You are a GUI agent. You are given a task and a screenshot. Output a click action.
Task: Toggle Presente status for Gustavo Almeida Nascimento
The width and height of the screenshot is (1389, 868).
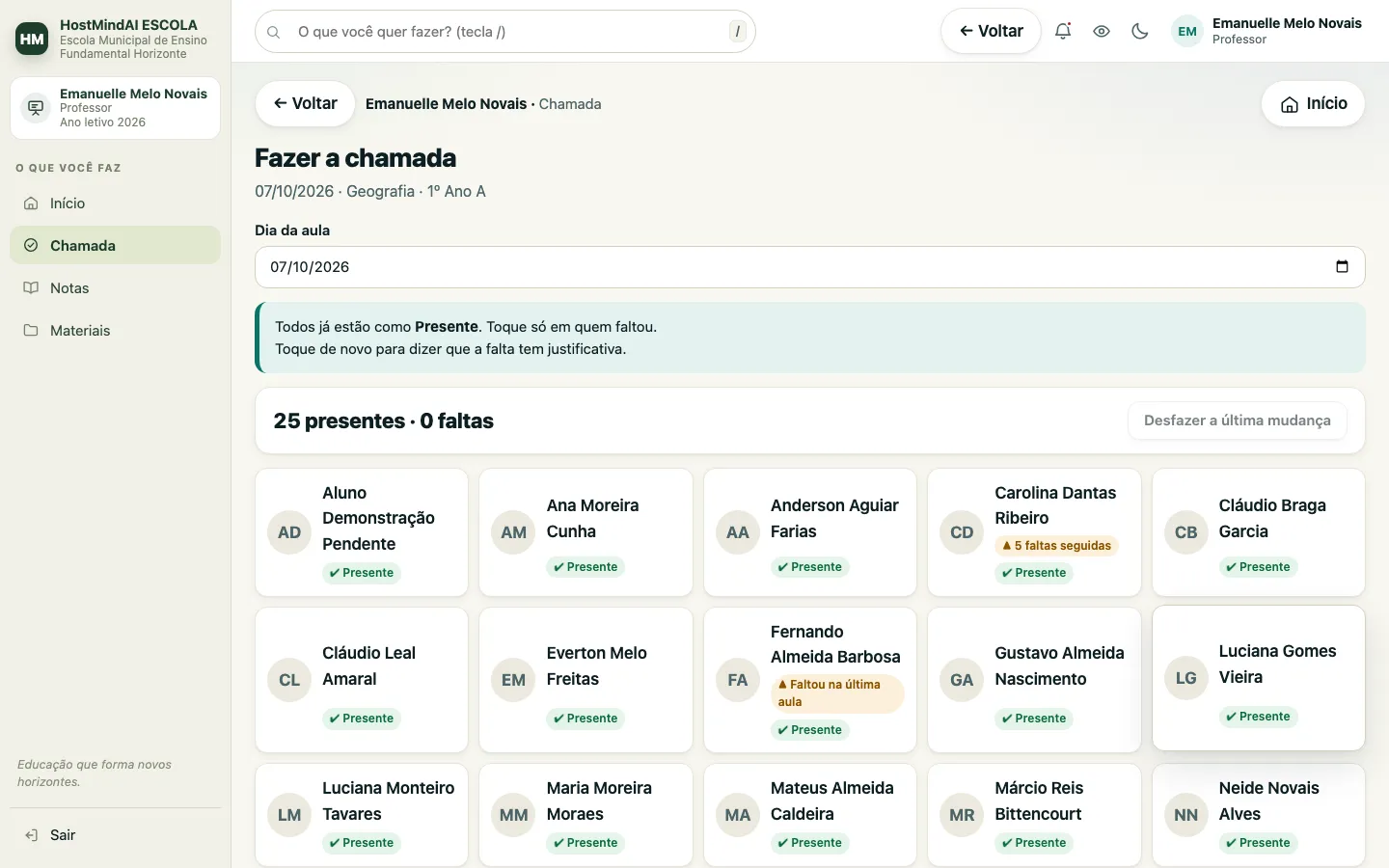tap(1034, 719)
